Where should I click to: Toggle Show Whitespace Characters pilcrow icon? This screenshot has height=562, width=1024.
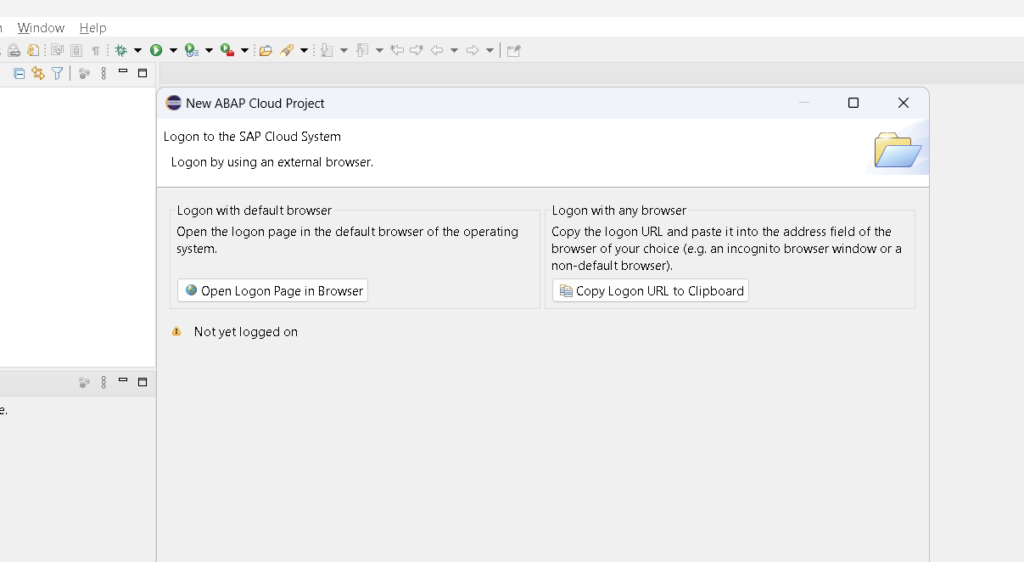point(96,50)
